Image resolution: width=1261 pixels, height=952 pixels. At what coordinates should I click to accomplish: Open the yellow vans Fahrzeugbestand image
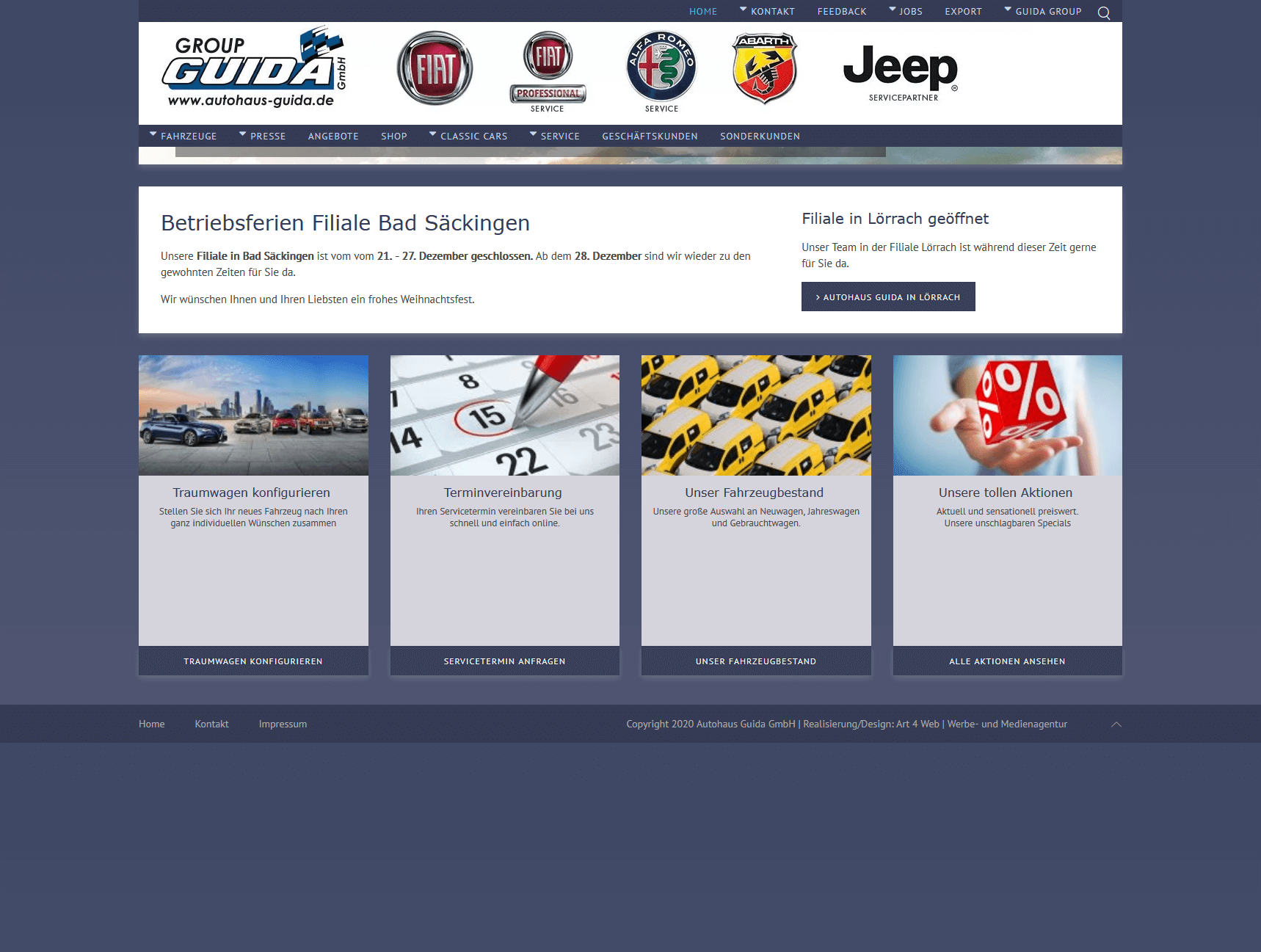[x=756, y=415]
